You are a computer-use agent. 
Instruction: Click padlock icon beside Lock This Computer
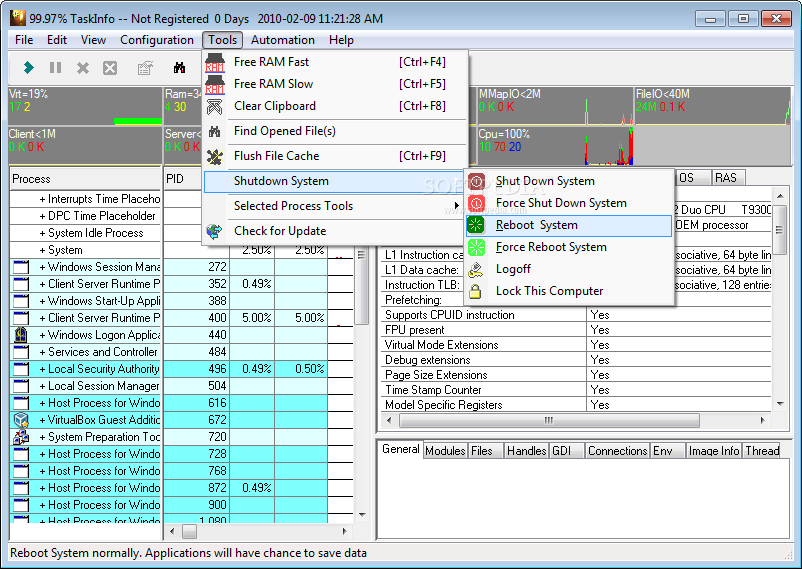click(475, 291)
